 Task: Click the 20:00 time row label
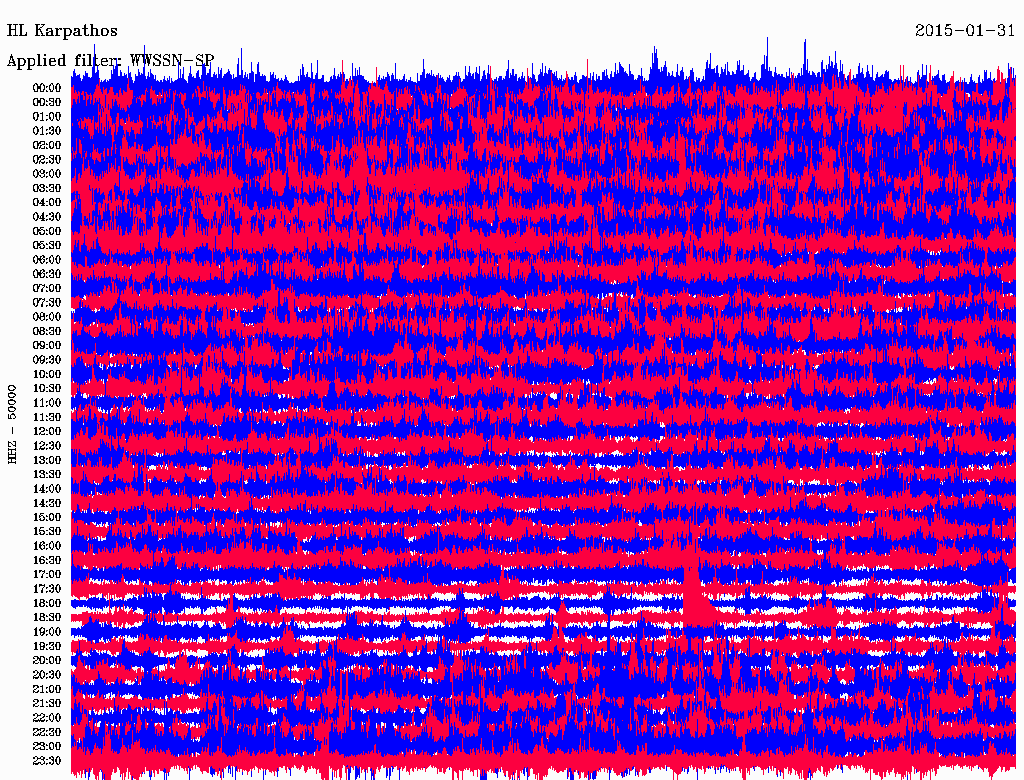pos(47,661)
